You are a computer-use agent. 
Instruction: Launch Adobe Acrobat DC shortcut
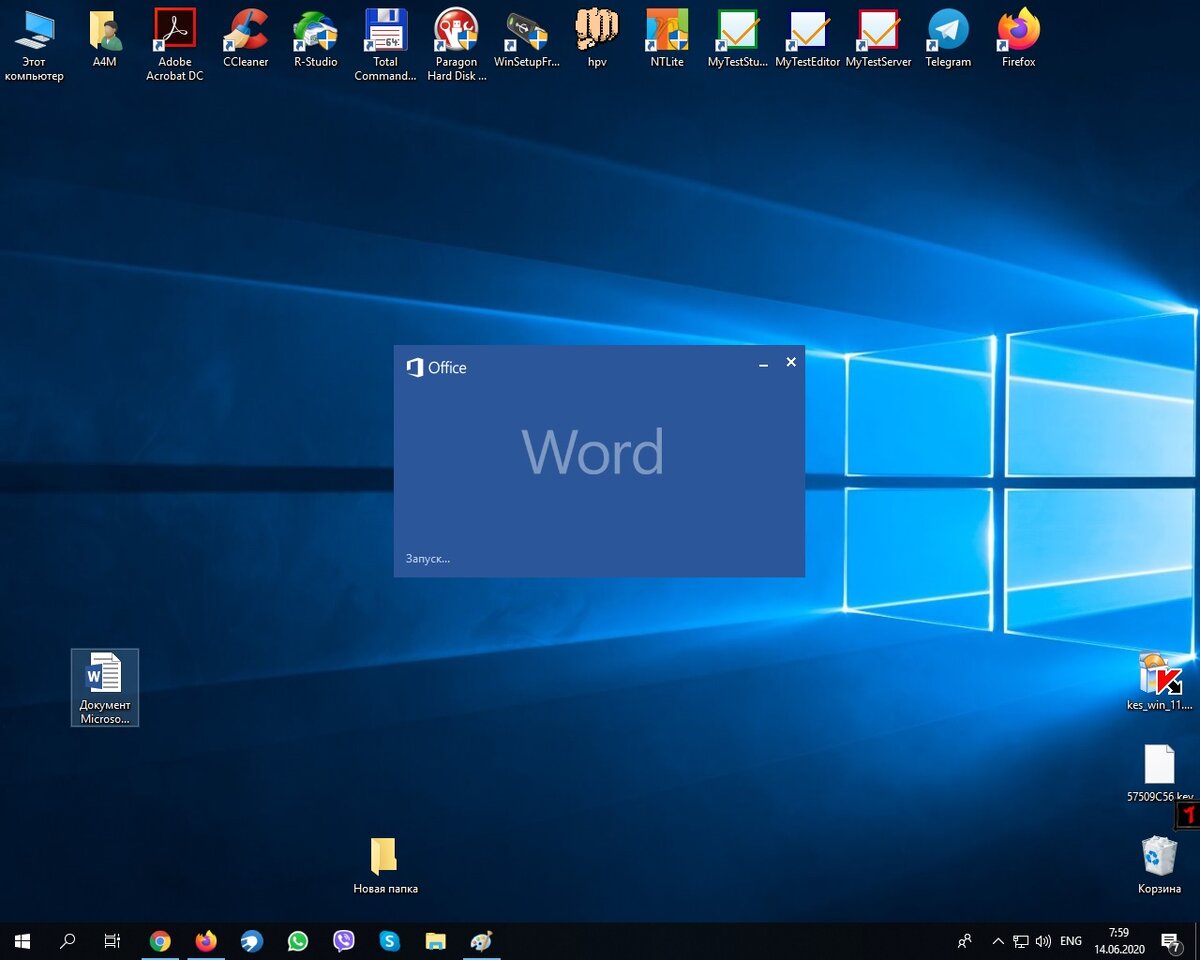pyautogui.click(x=175, y=45)
